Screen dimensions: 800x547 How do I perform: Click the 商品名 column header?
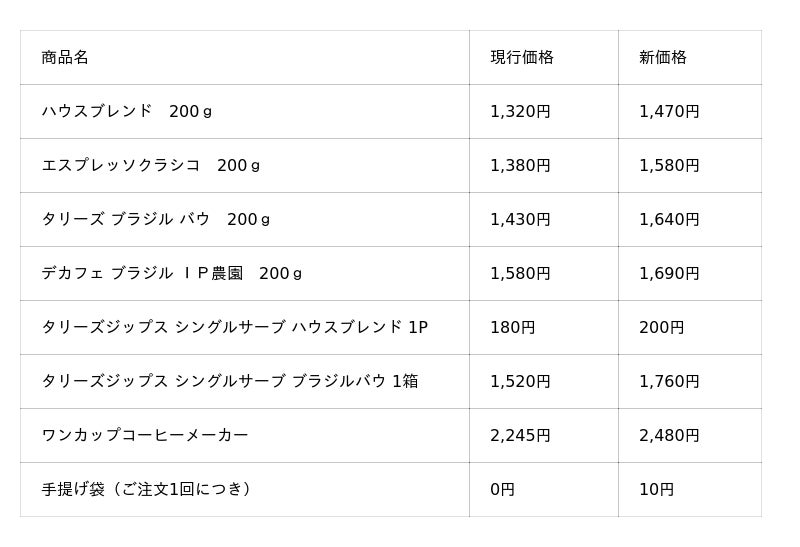click(65, 57)
